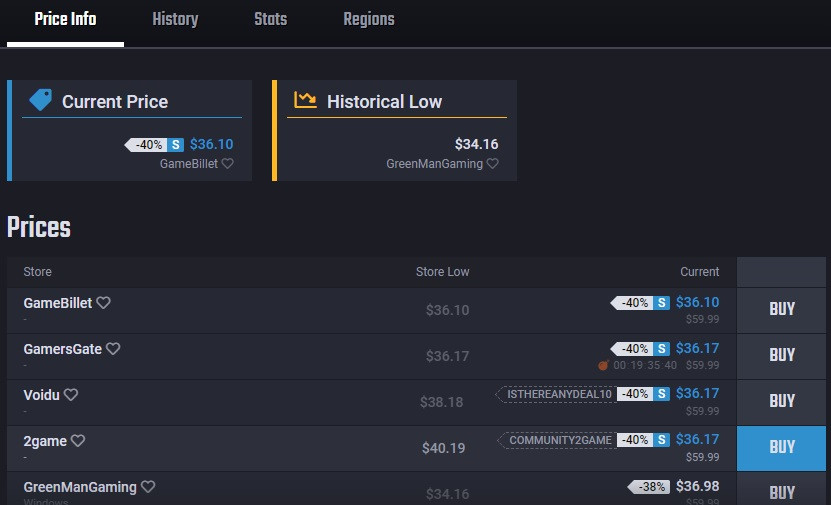Click -40% badge in 2game row
This screenshot has height=505, width=831.
tap(635, 440)
